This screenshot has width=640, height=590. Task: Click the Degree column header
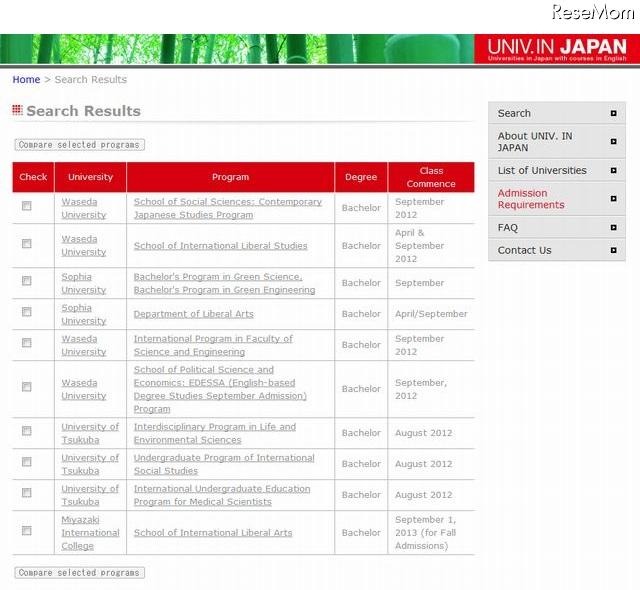coord(361,177)
